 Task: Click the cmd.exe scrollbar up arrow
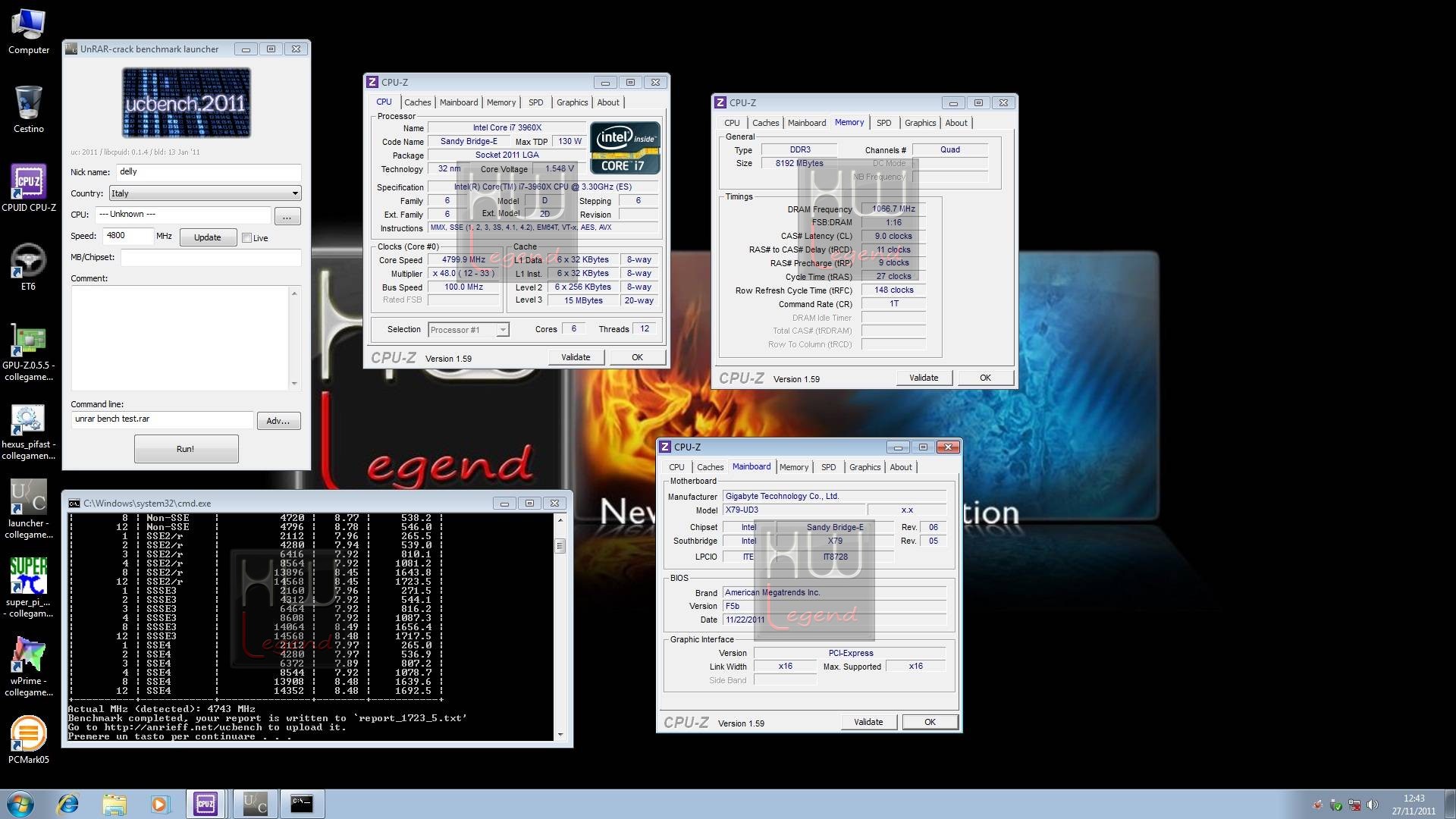point(560,519)
